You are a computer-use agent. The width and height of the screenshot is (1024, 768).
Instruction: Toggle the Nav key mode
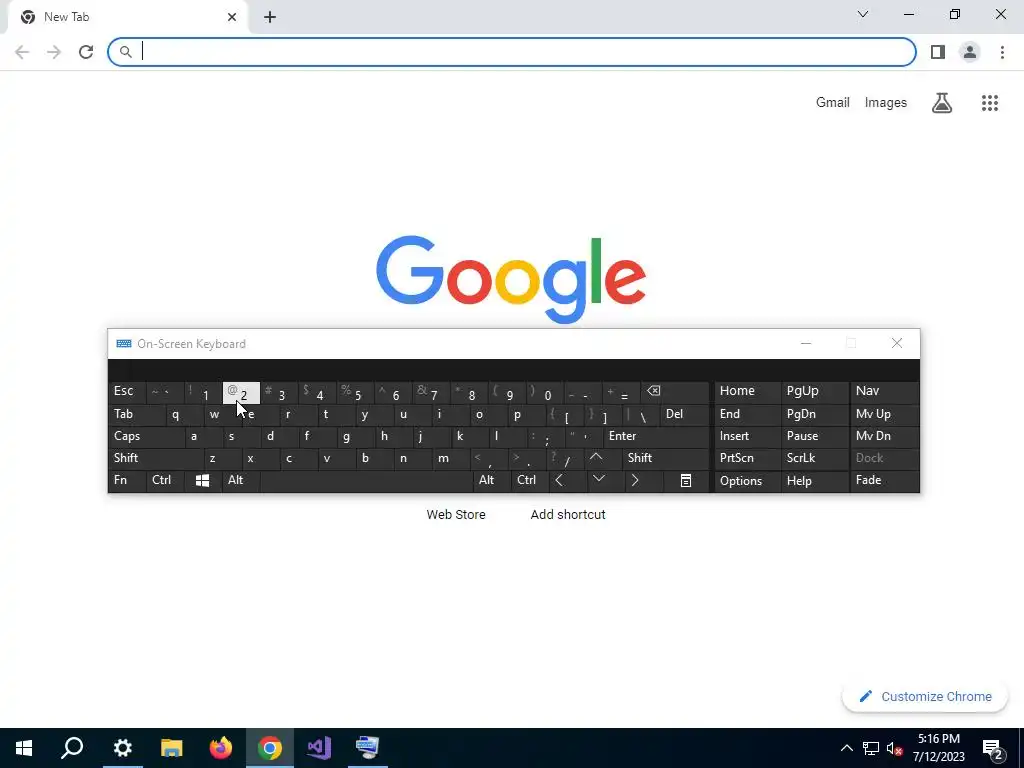pyautogui.click(x=884, y=392)
